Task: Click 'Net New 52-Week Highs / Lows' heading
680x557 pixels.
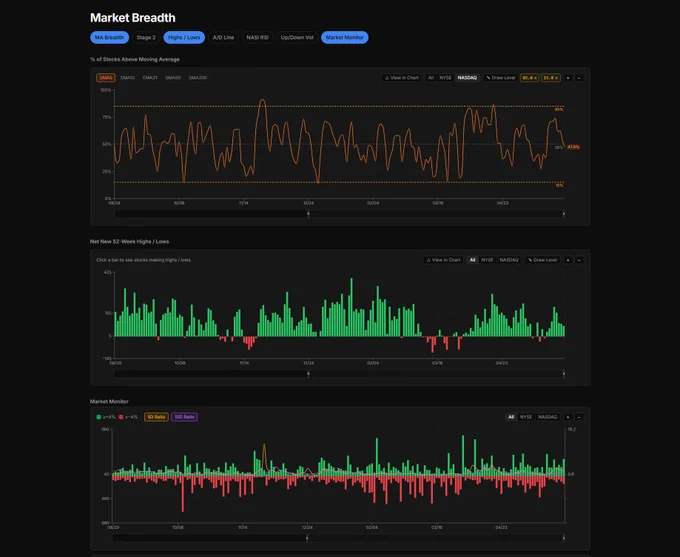Action: [129, 242]
